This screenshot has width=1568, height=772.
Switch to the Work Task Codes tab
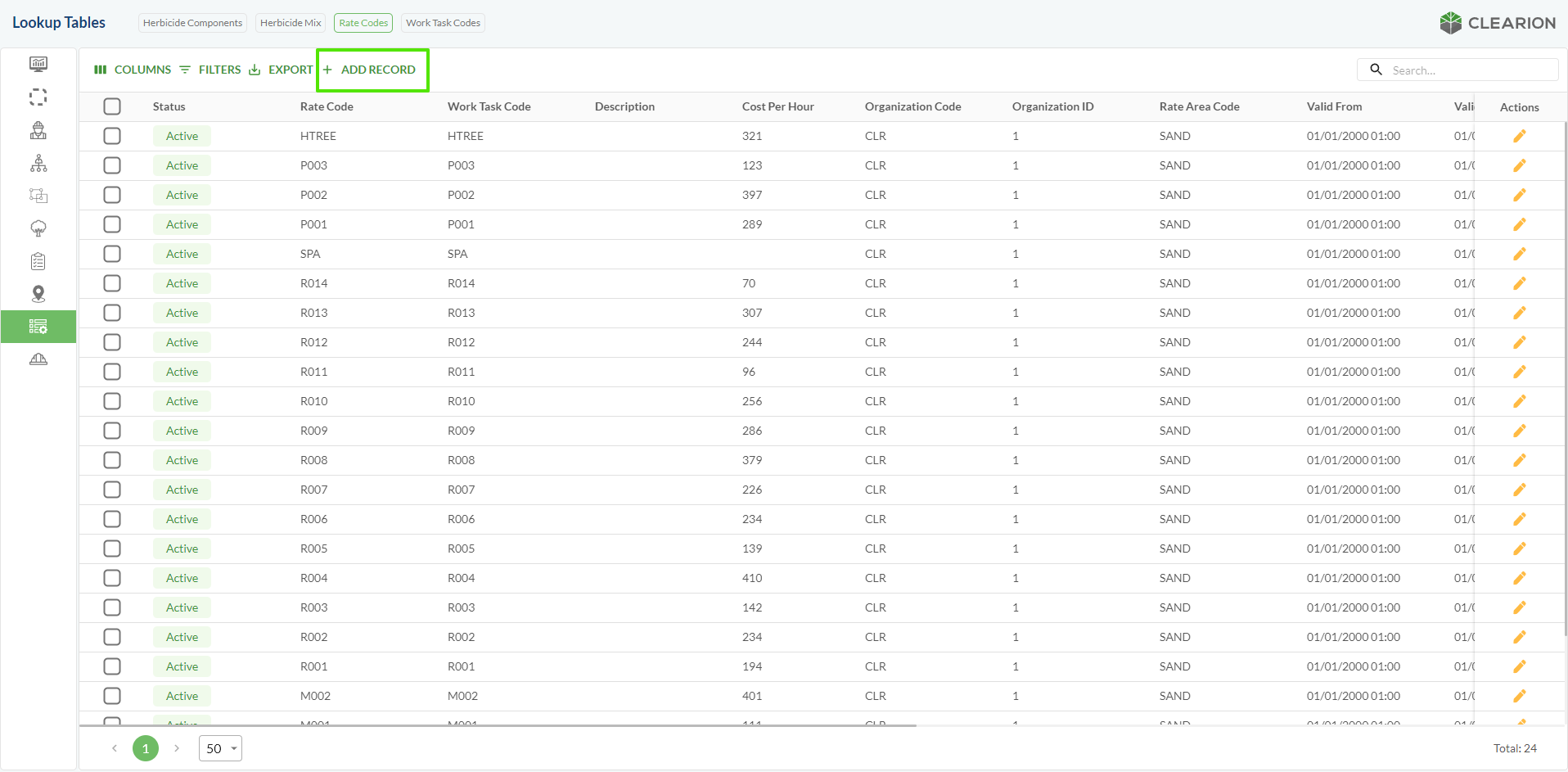[443, 23]
